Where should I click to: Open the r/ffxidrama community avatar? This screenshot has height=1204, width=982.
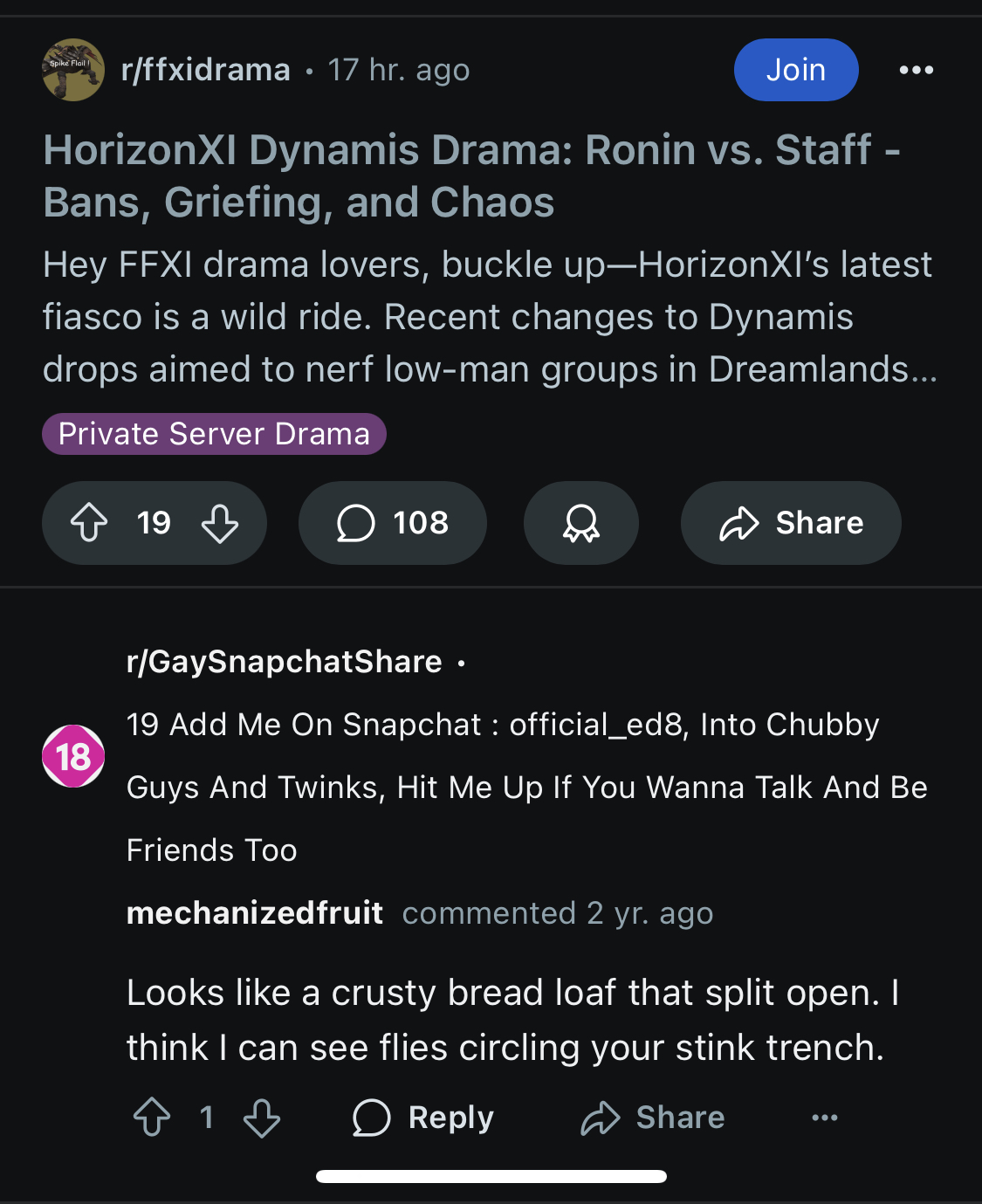pos(73,70)
